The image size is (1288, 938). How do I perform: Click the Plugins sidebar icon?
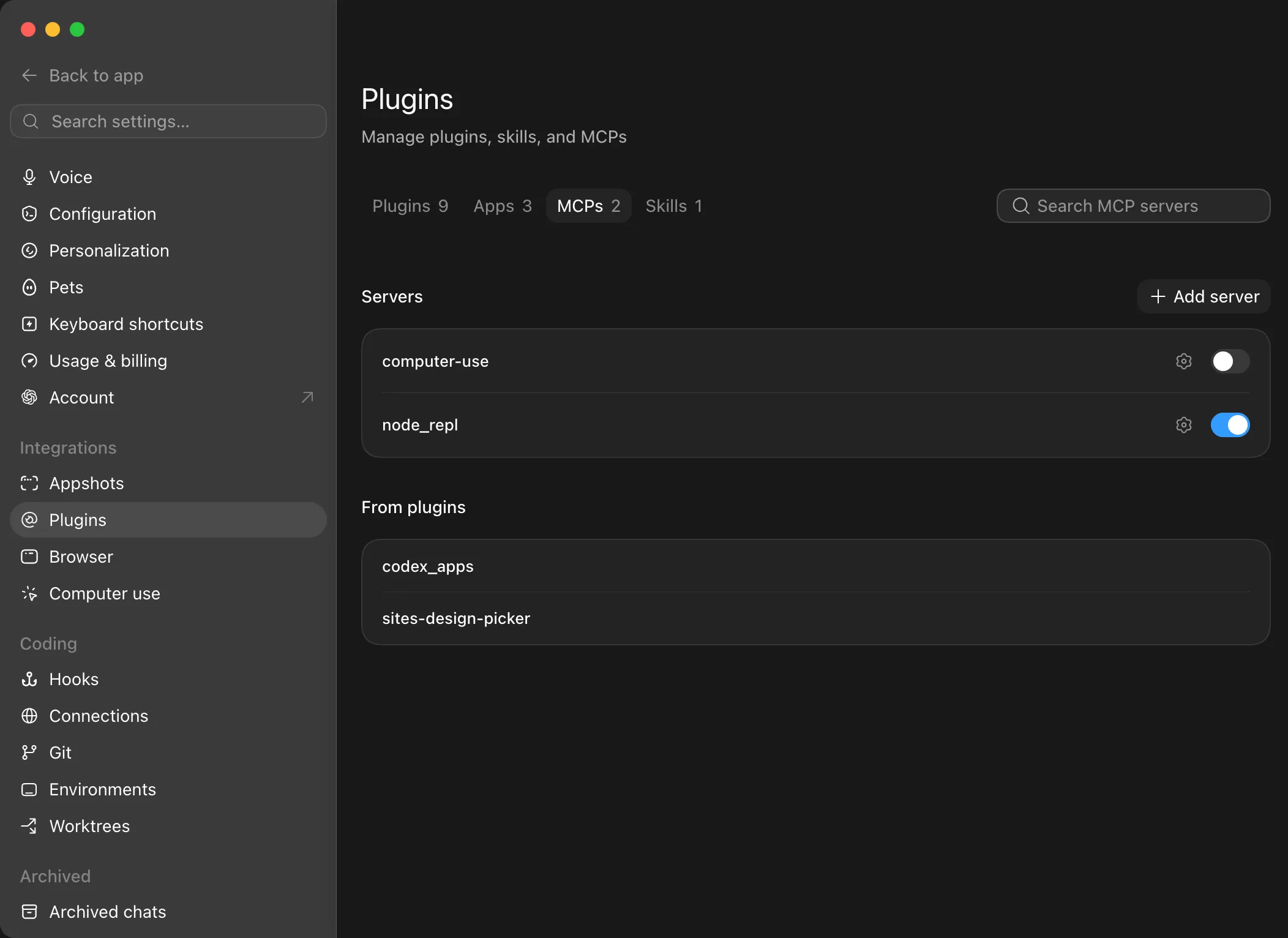click(x=29, y=520)
